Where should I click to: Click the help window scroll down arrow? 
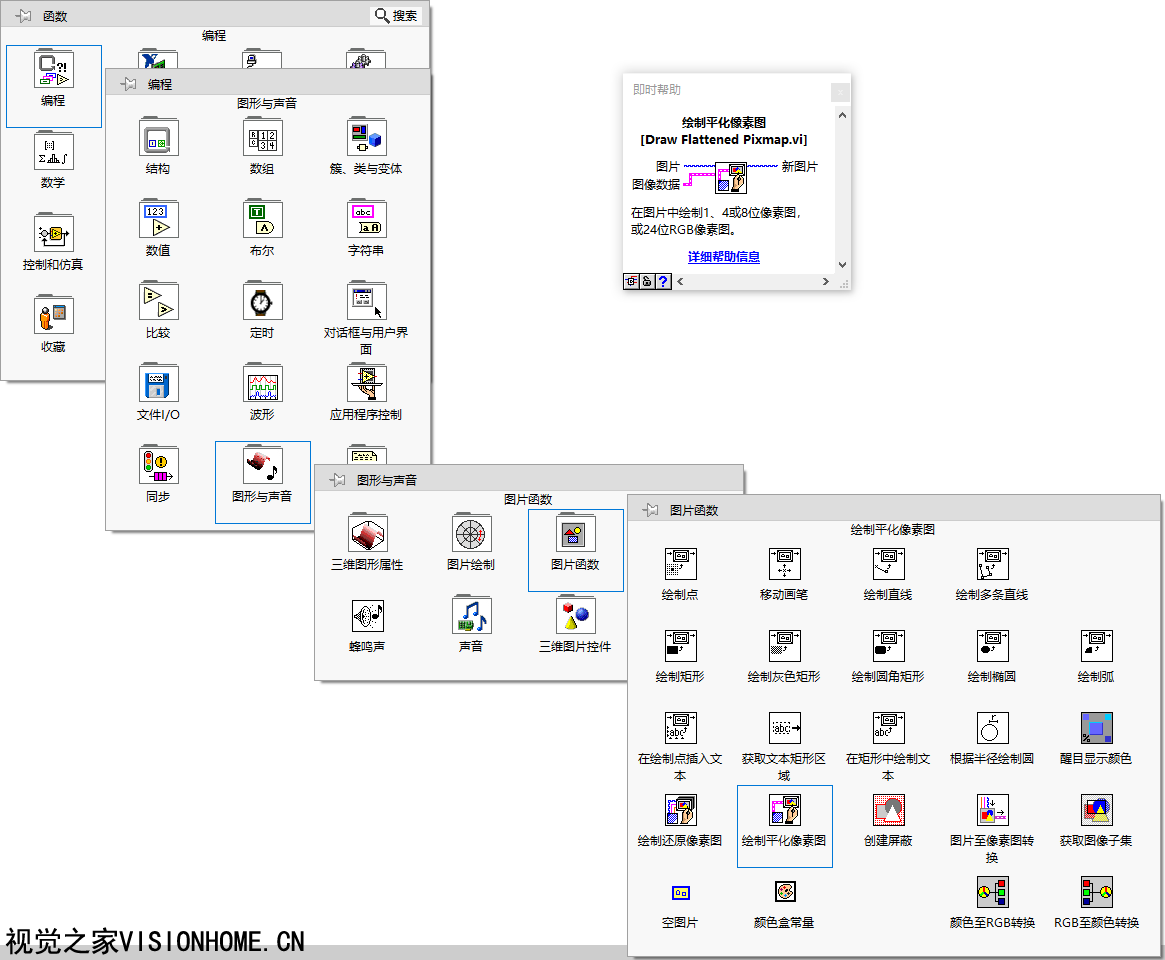pos(841,265)
